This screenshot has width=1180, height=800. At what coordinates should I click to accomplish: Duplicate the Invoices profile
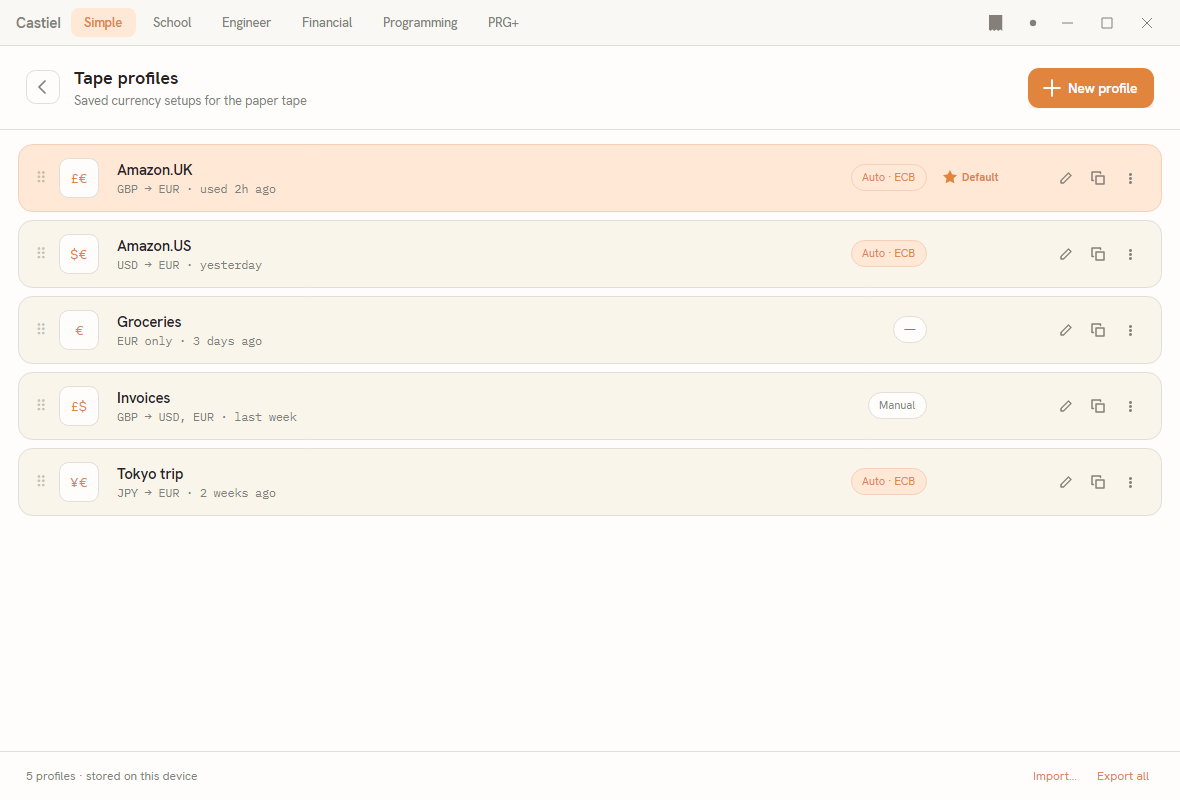[x=1098, y=406]
